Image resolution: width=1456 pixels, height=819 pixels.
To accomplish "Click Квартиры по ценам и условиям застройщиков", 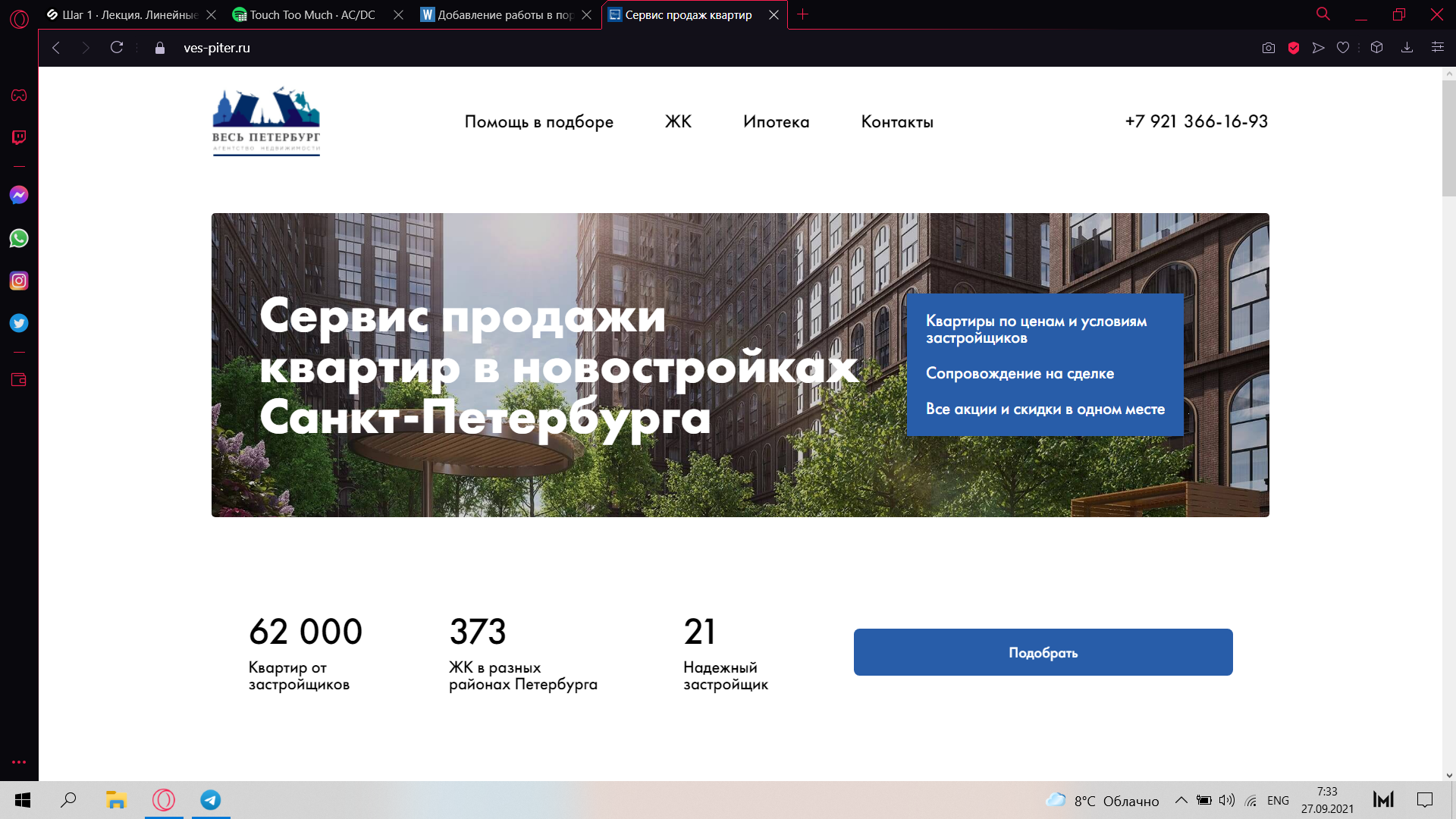I will tap(1036, 329).
